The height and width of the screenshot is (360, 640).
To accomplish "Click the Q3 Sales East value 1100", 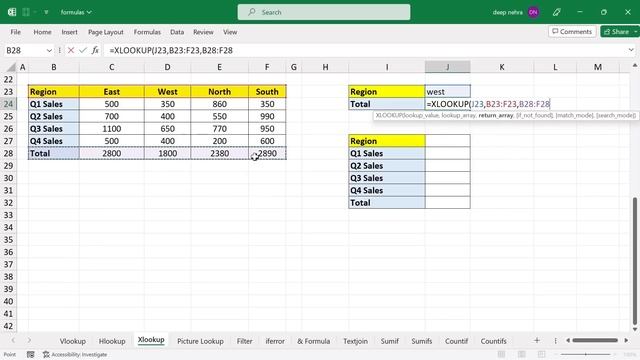I will click(x=111, y=129).
